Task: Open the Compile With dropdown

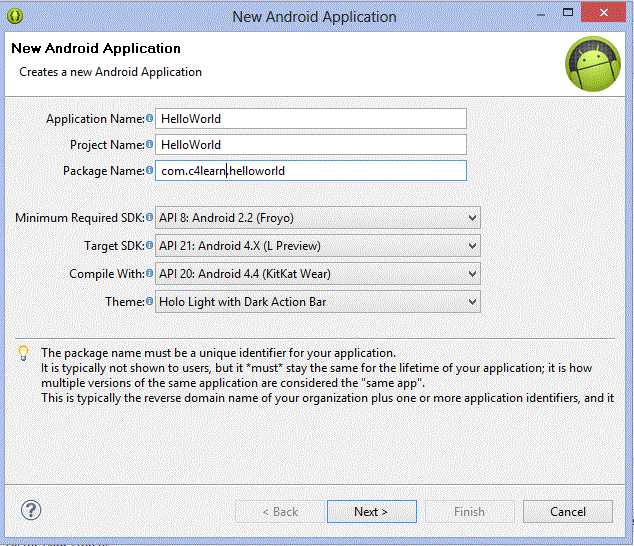Action: click(318, 274)
